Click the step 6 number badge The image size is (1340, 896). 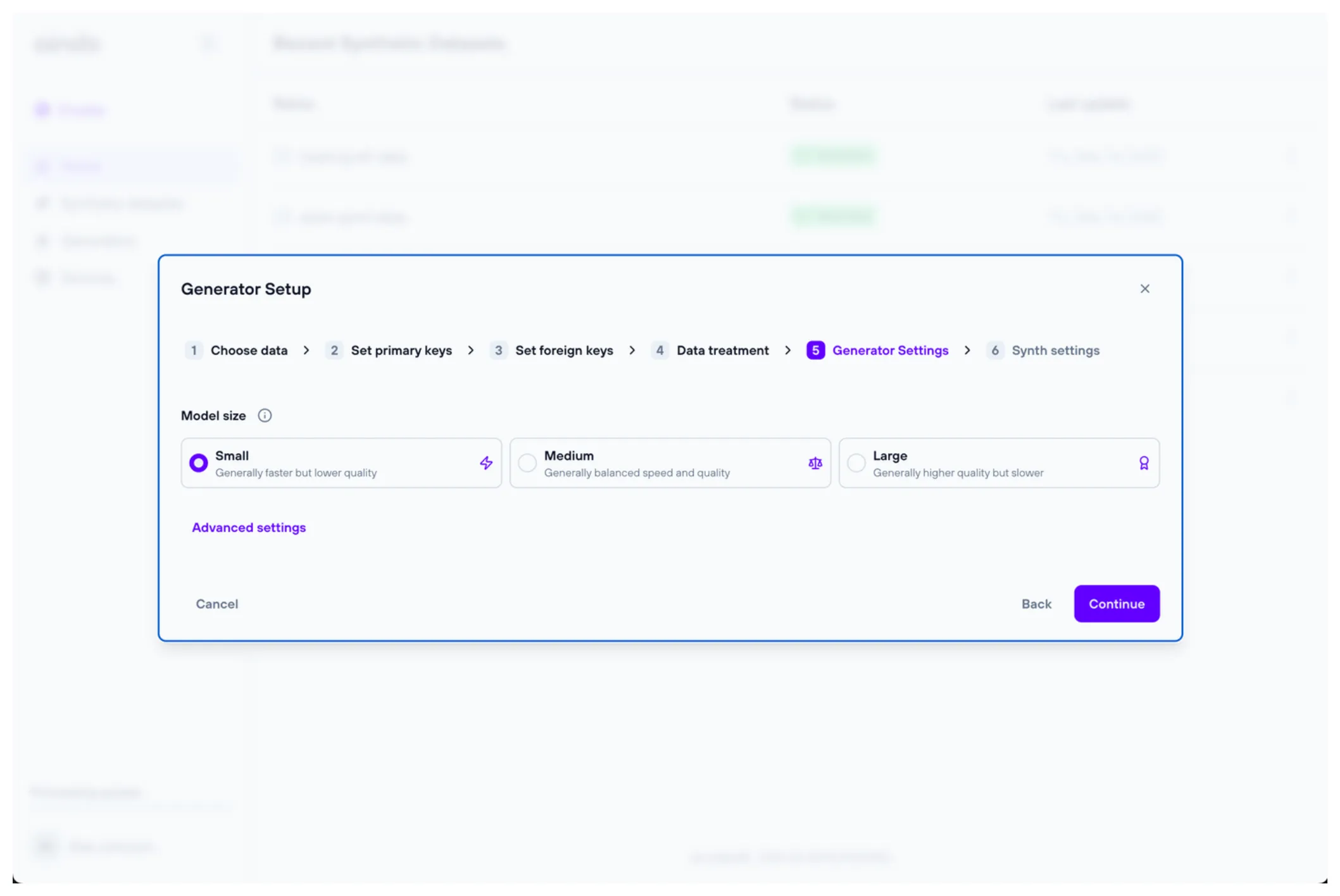(995, 351)
